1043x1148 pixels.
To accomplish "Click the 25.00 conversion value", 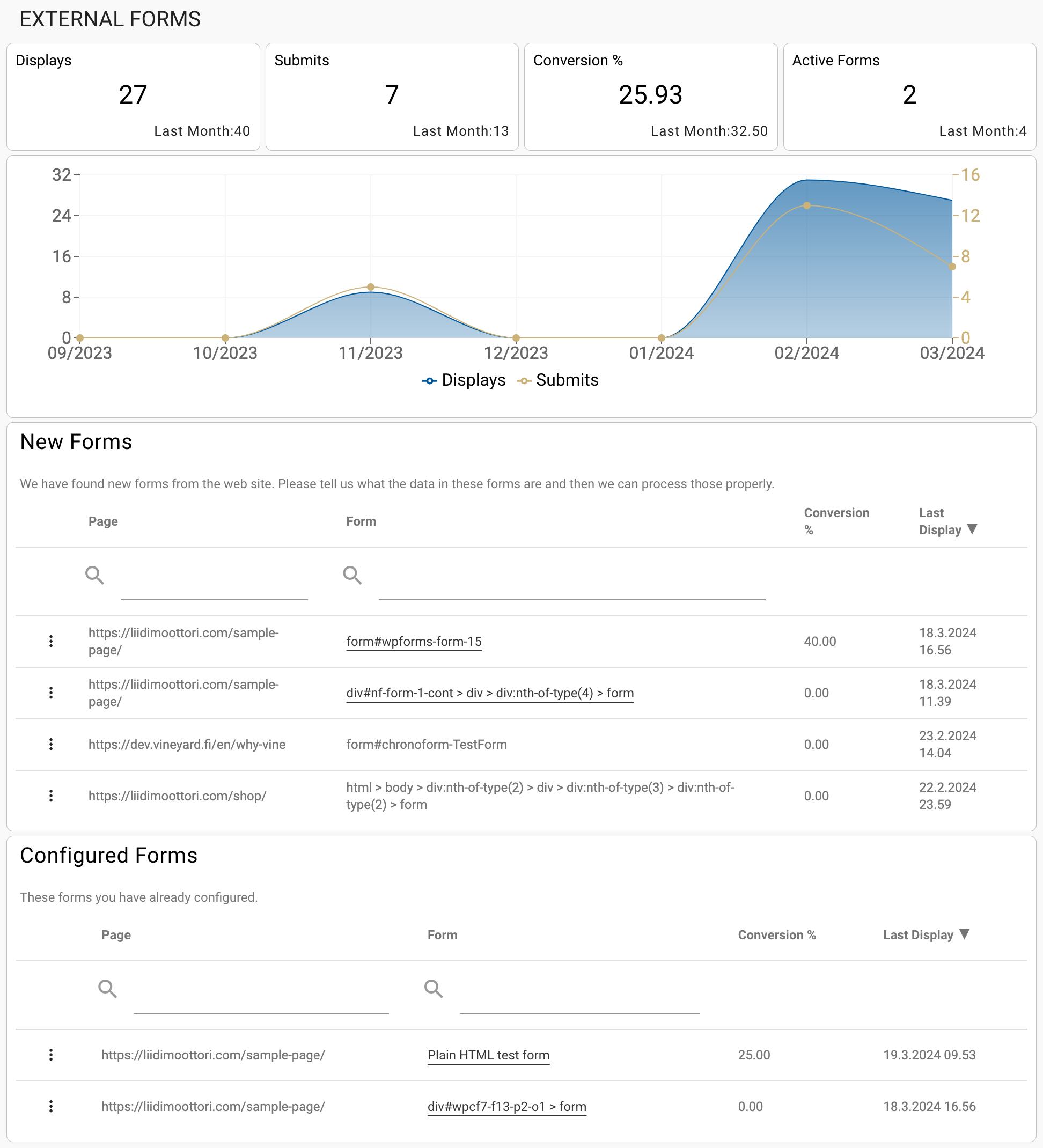I will click(x=754, y=1055).
